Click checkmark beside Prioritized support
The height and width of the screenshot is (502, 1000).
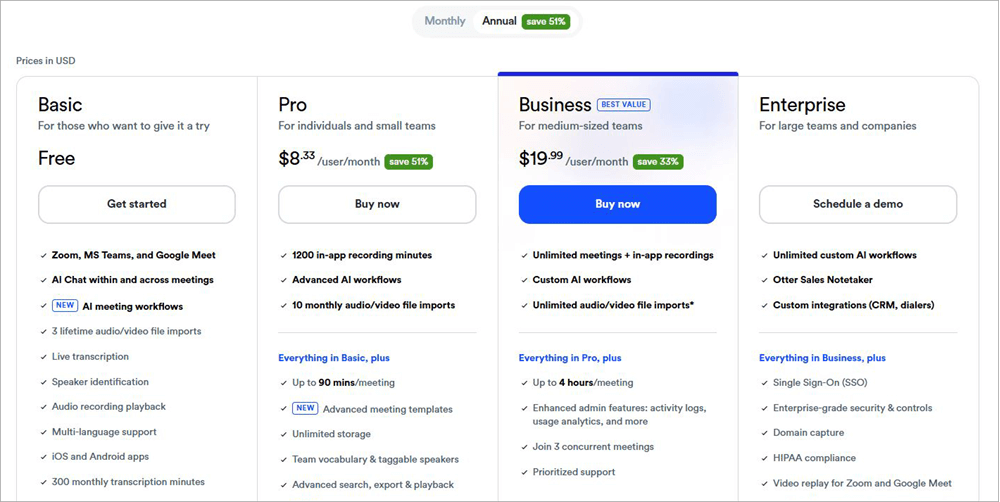tap(524, 472)
